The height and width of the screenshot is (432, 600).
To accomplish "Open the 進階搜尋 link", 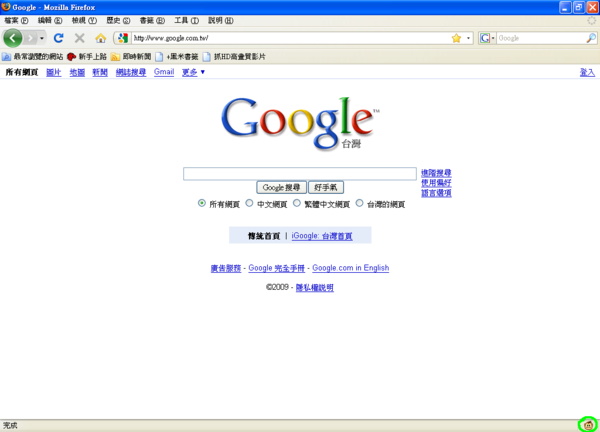I will point(436,173).
